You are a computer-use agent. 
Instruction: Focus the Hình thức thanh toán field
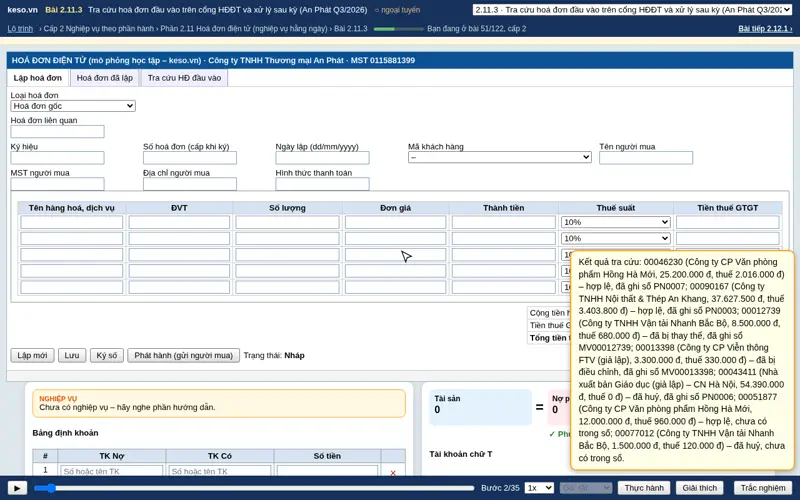pyautogui.click(x=322, y=184)
